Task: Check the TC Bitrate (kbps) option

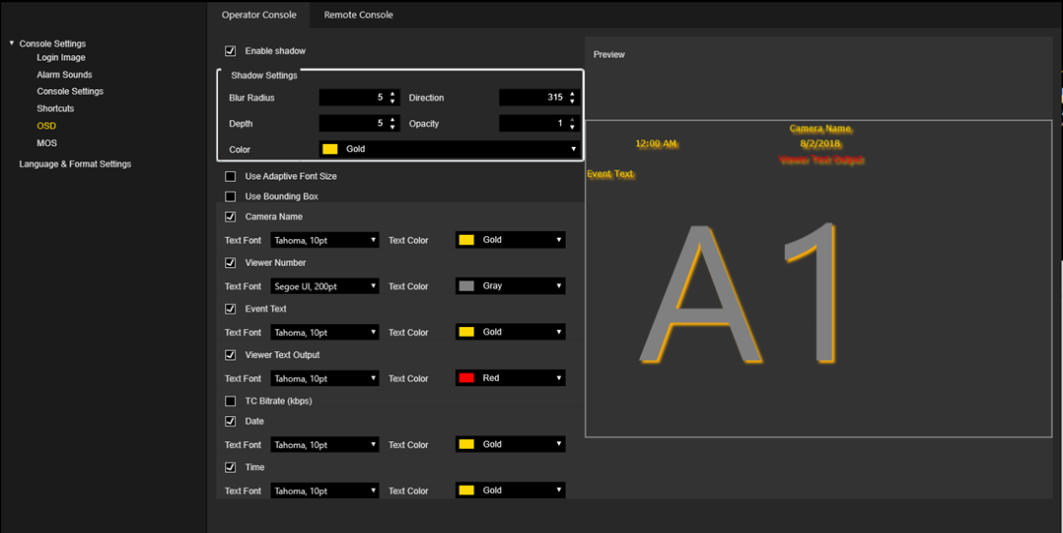Action: point(231,401)
